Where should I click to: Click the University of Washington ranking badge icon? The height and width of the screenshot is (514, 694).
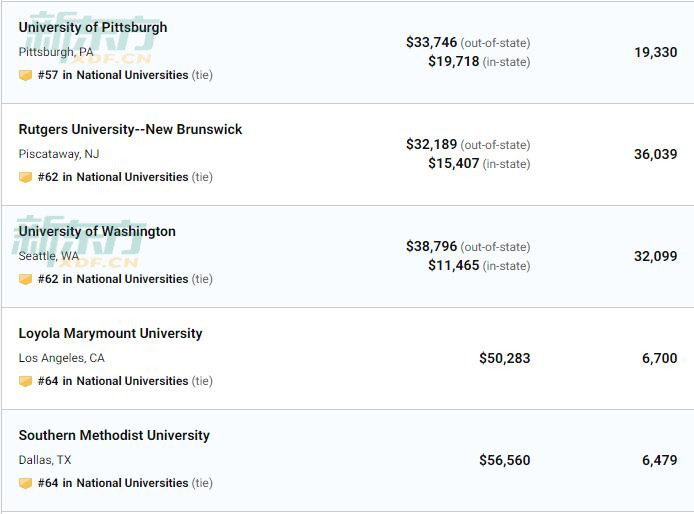pyautogui.click(x=25, y=279)
